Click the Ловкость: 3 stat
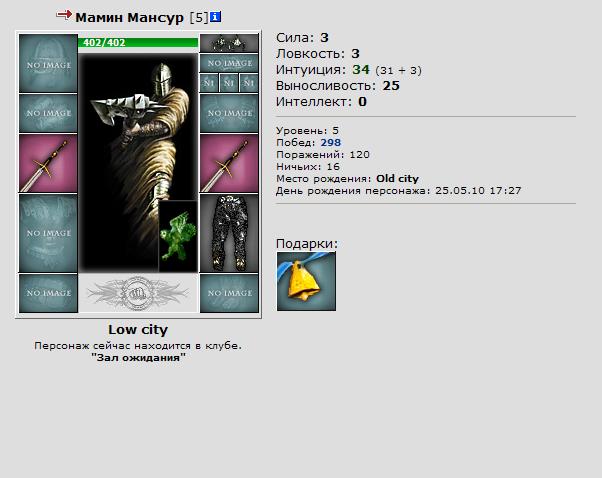The height and width of the screenshot is (478, 602). [x=318, y=54]
